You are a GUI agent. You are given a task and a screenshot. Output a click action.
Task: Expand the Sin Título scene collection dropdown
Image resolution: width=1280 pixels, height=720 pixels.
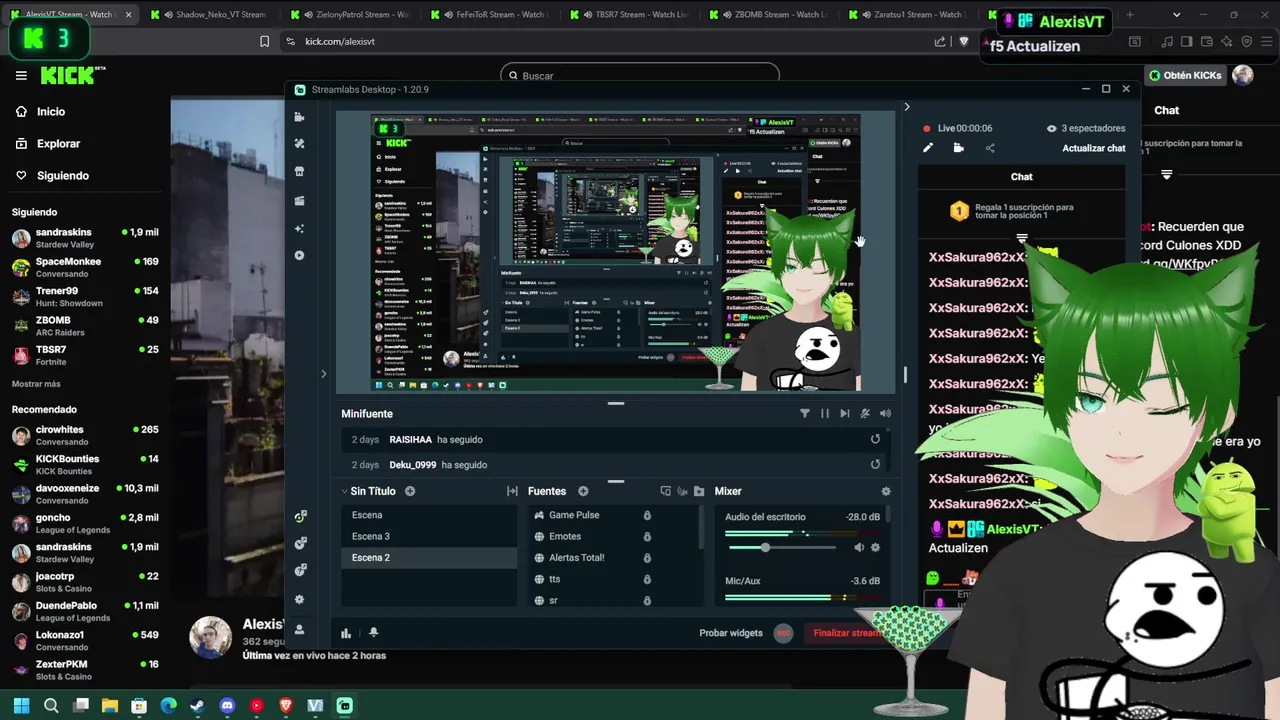coord(345,492)
